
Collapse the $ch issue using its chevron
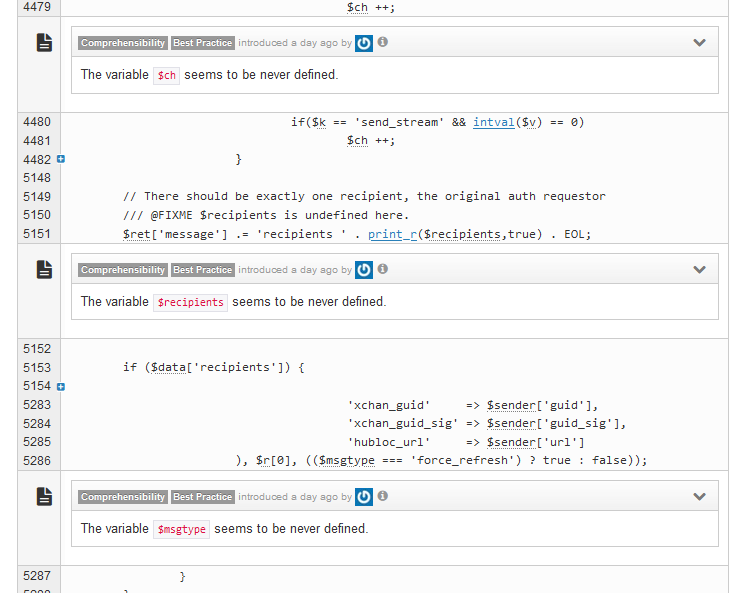tap(699, 43)
